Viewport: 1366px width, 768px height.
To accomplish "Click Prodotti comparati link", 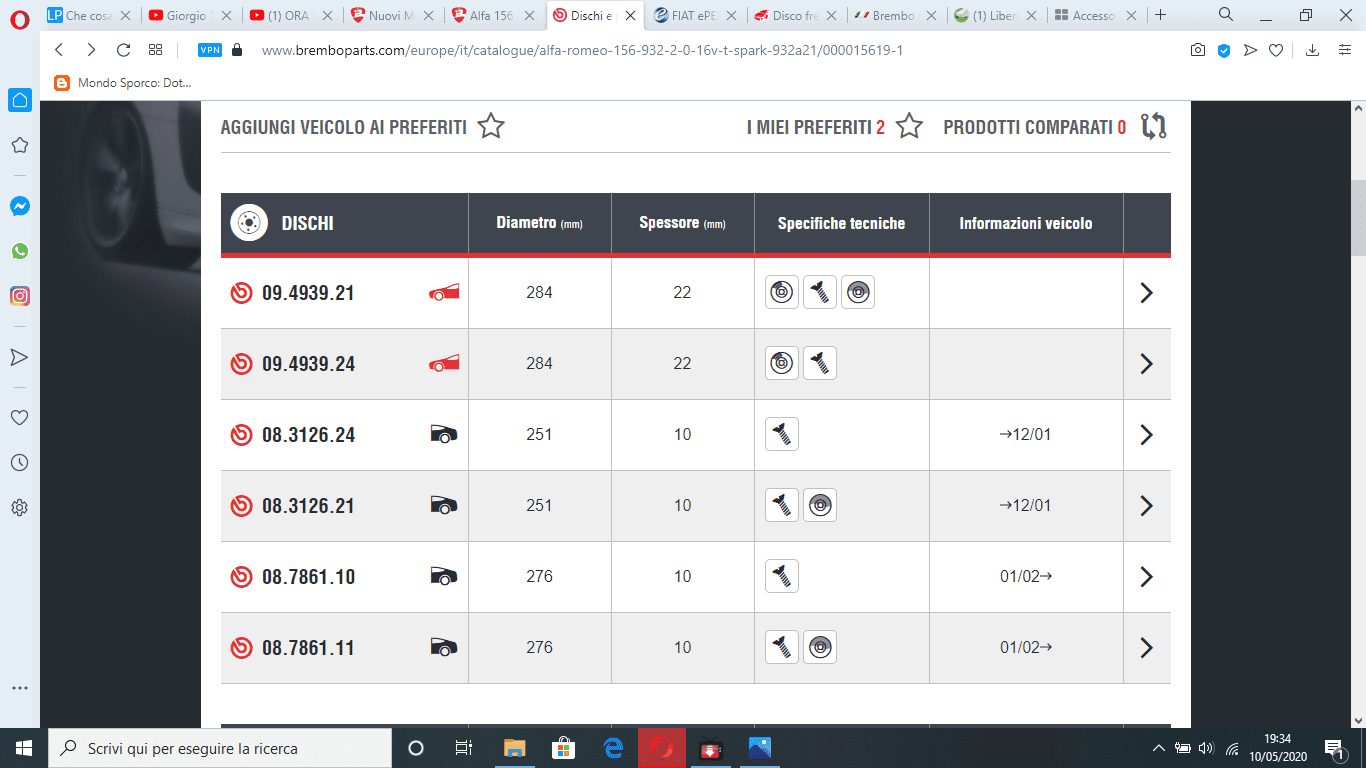I will 1035,127.
